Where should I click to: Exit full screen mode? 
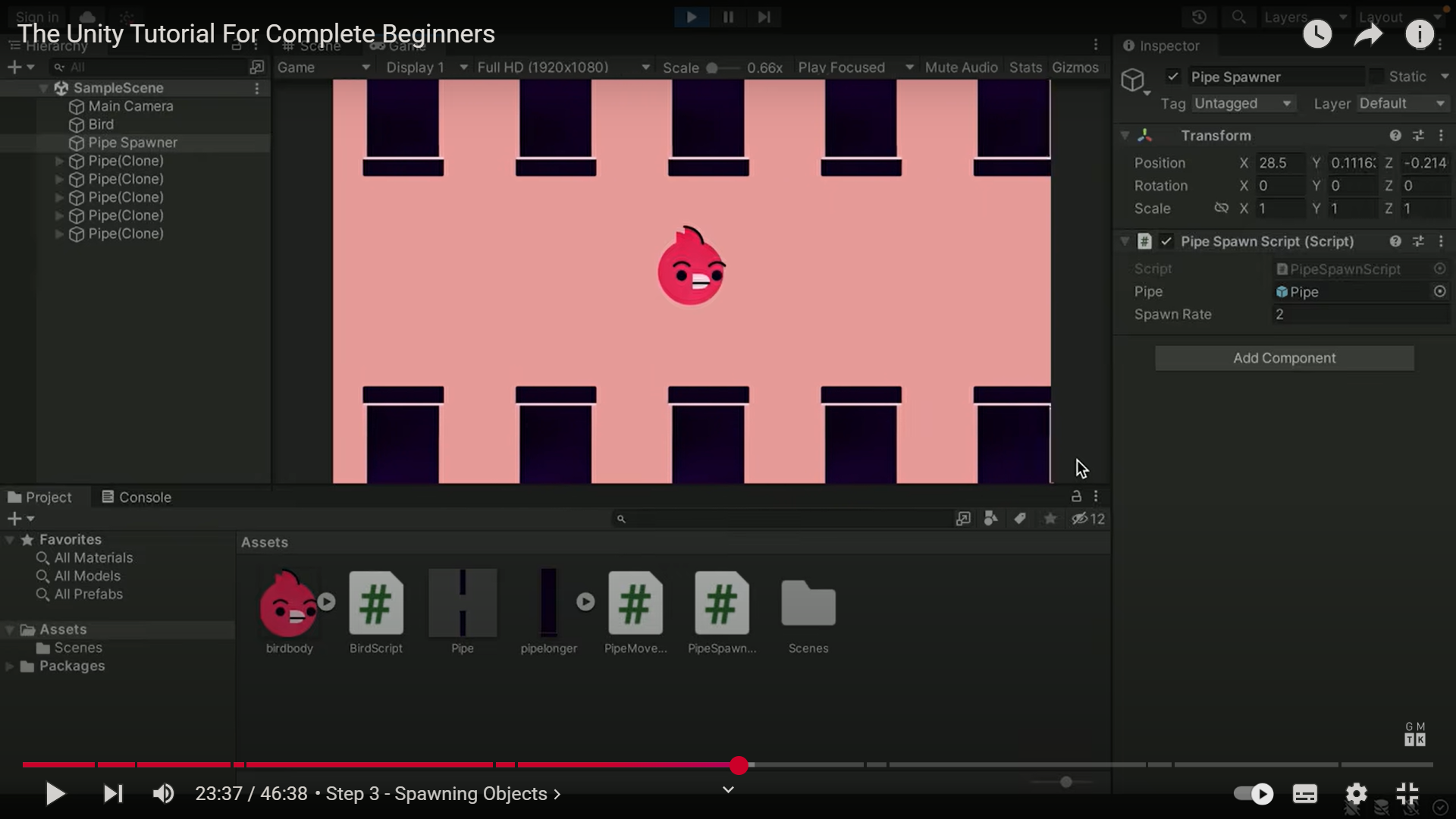[1407, 794]
